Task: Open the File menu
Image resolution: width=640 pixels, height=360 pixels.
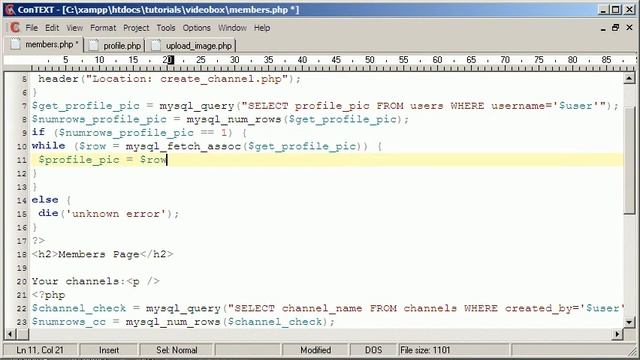Action: pyautogui.click(x=31, y=28)
